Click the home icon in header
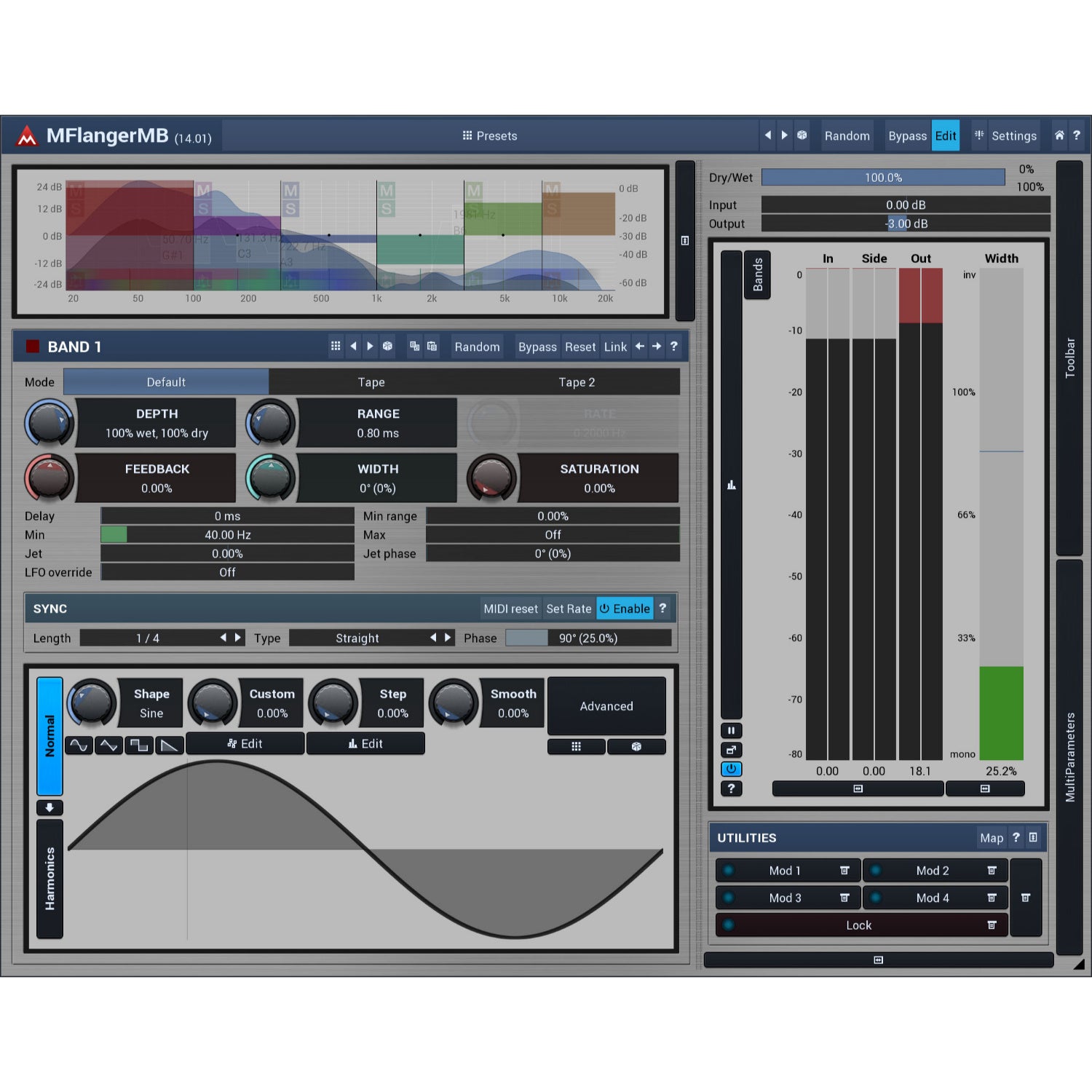 [1059, 135]
